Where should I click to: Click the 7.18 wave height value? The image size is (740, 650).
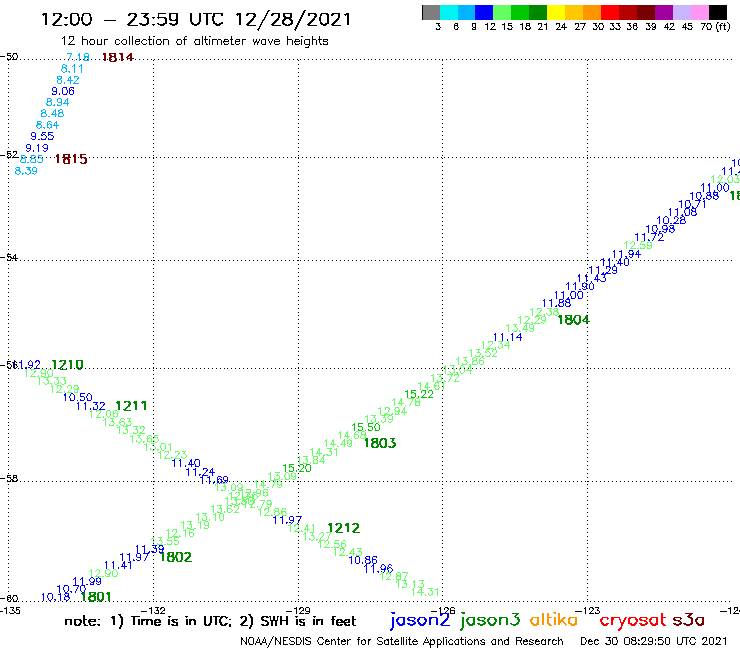point(78,57)
